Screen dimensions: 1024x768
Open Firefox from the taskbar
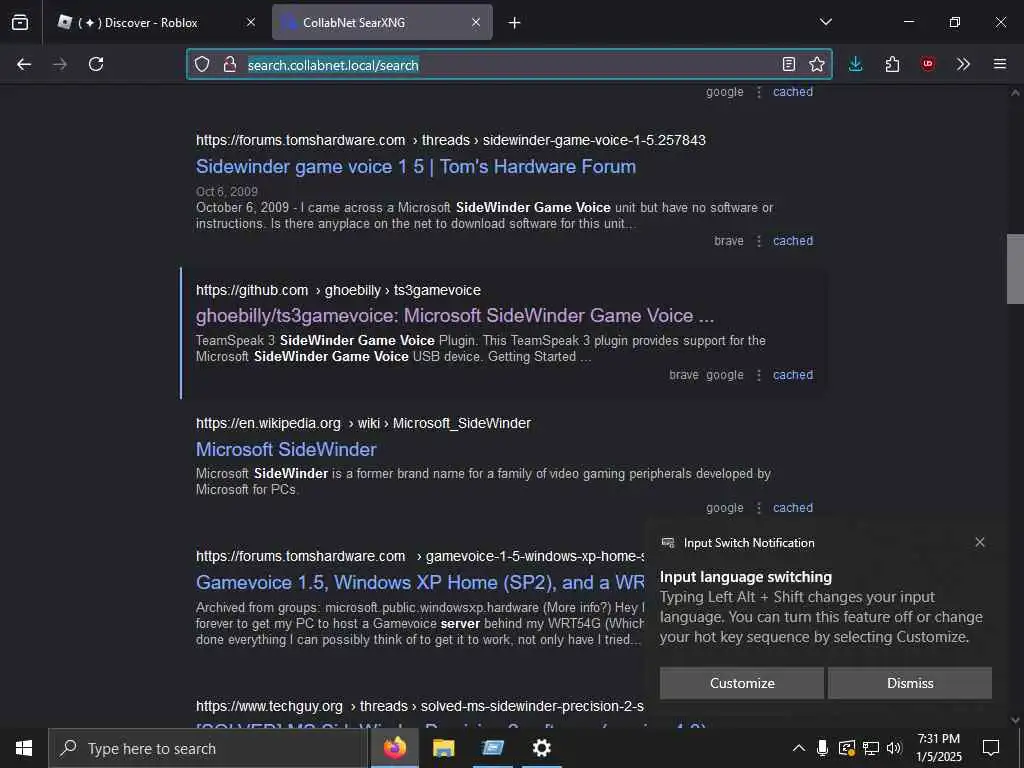coord(394,748)
